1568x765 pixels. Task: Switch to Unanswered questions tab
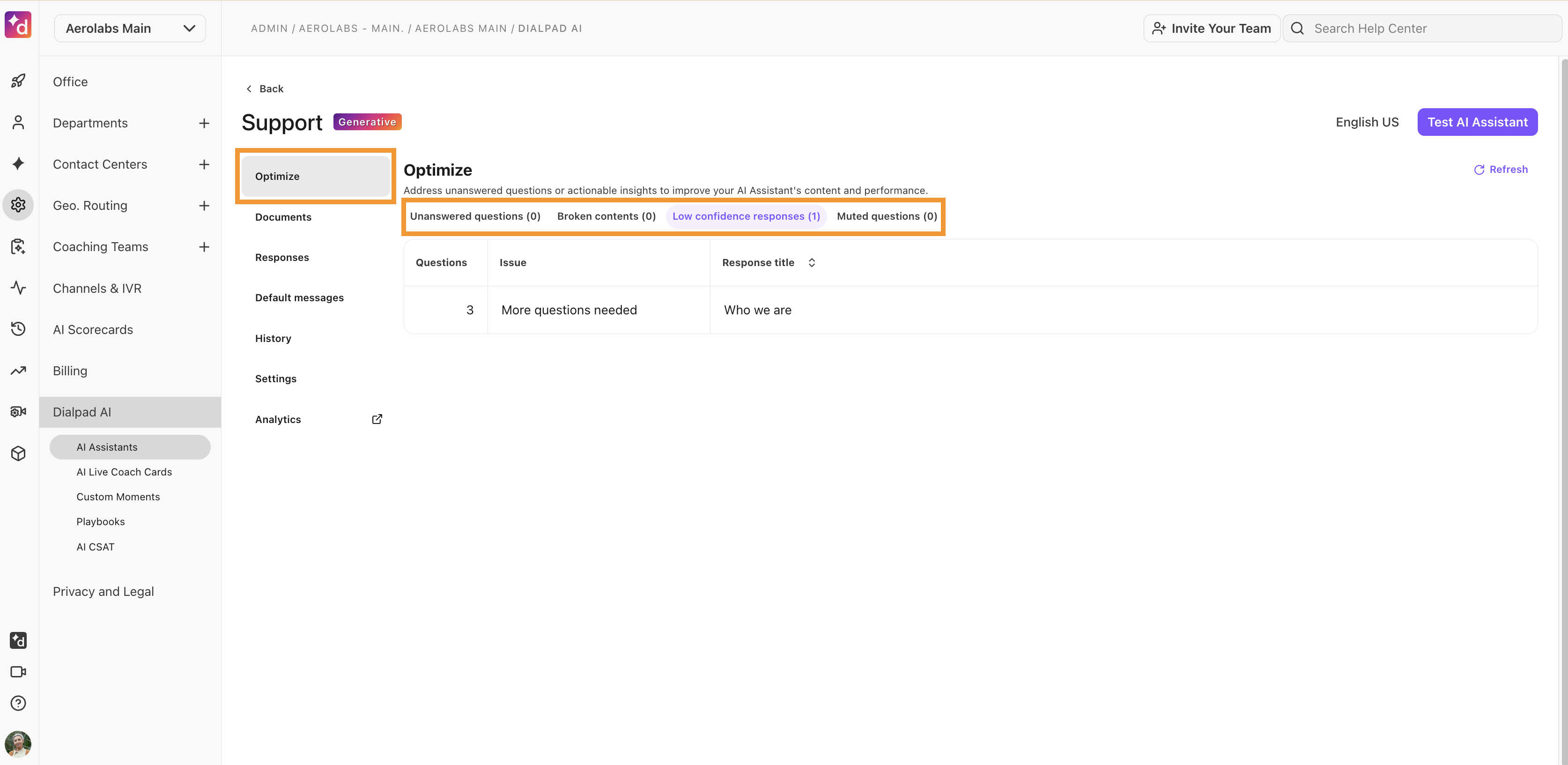(x=475, y=216)
